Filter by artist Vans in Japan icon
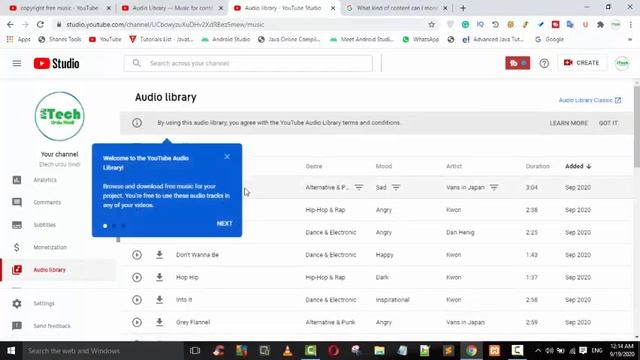This screenshot has height=360, width=640. coord(494,187)
